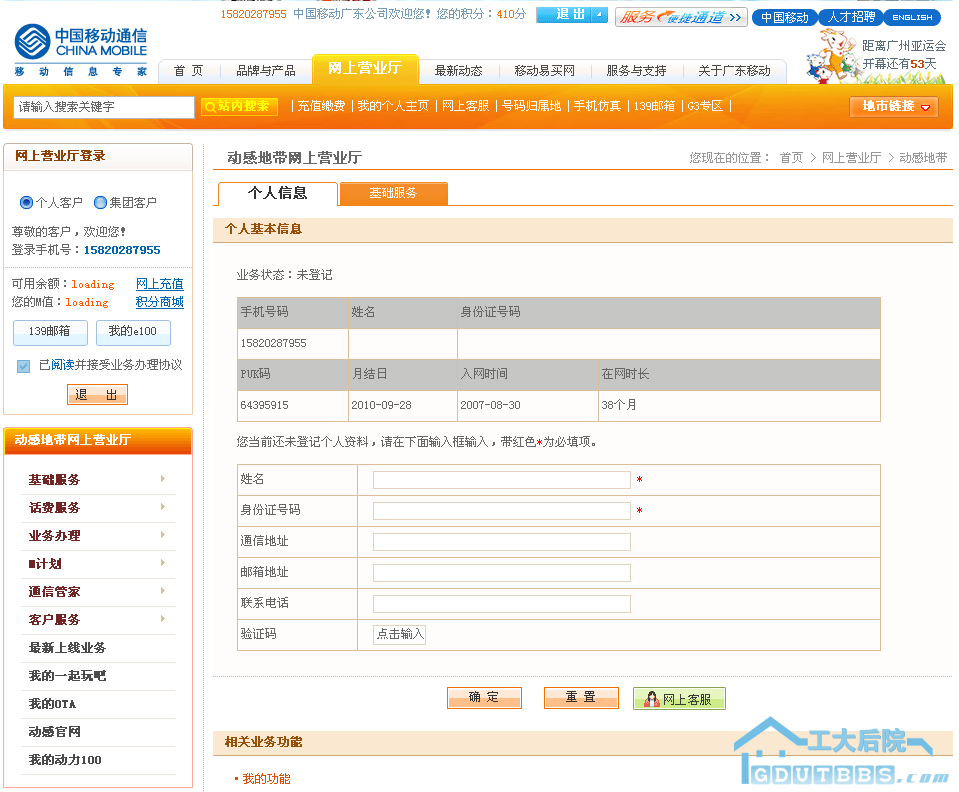Click the 重置 reset button
This screenshot has height=792, width=959.
[580, 697]
